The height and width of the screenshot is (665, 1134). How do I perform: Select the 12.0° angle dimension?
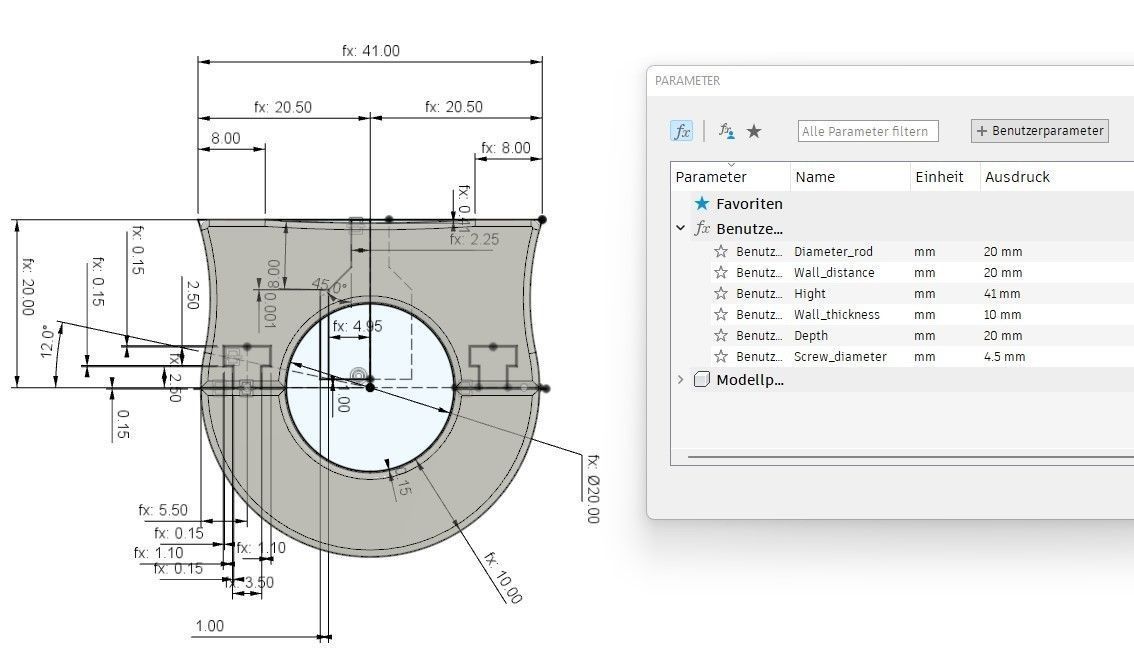(48, 341)
